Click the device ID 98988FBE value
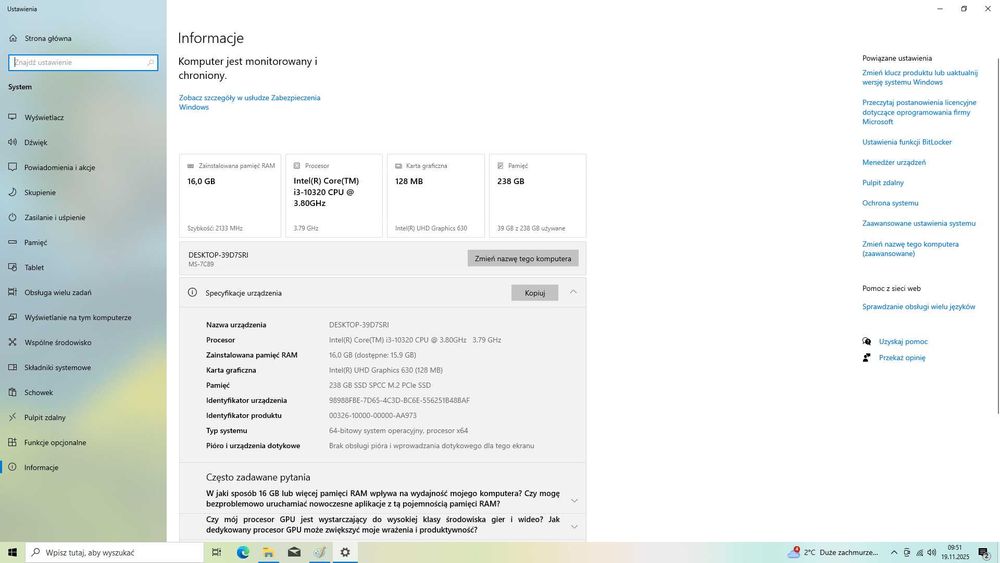The height and width of the screenshot is (563, 1000). pos(399,400)
